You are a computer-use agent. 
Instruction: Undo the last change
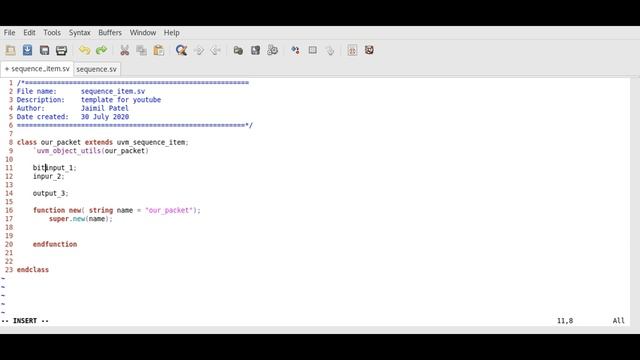click(x=84, y=50)
